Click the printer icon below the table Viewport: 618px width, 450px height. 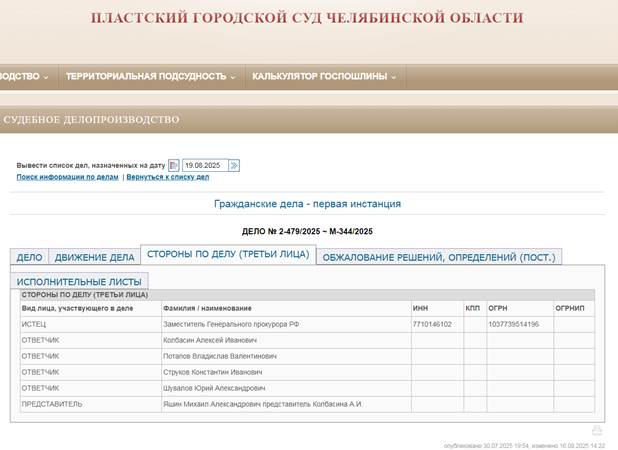(597, 430)
